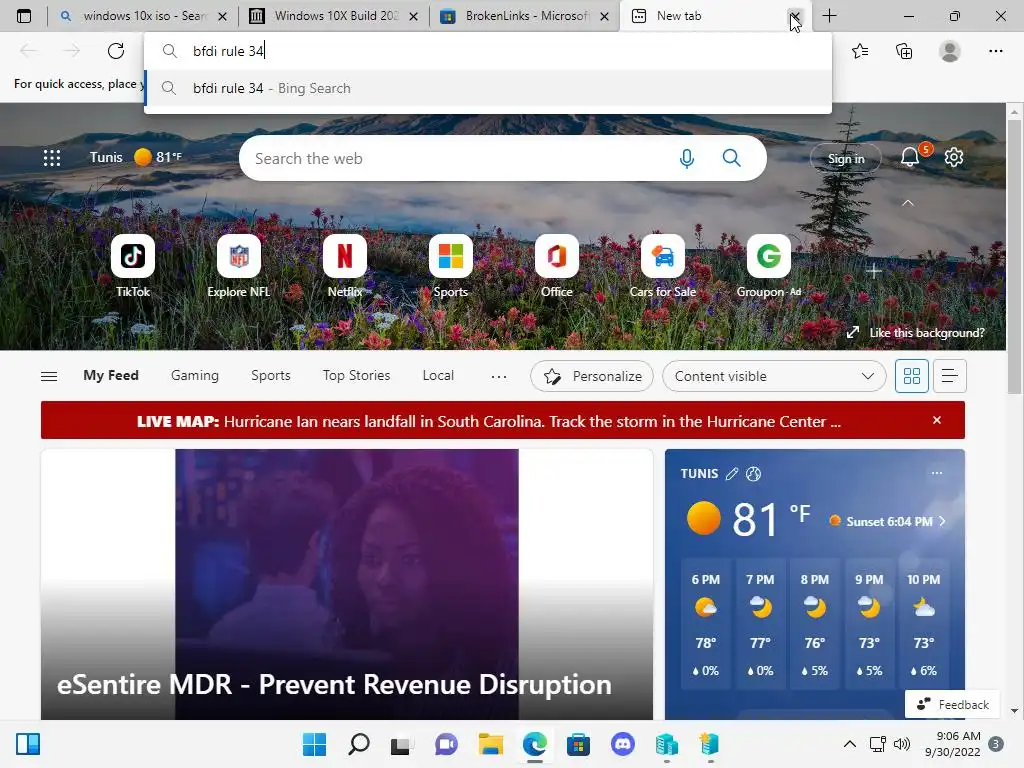Edit Tunis location pencil icon
Viewport: 1024px width, 768px height.
[x=732, y=473]
